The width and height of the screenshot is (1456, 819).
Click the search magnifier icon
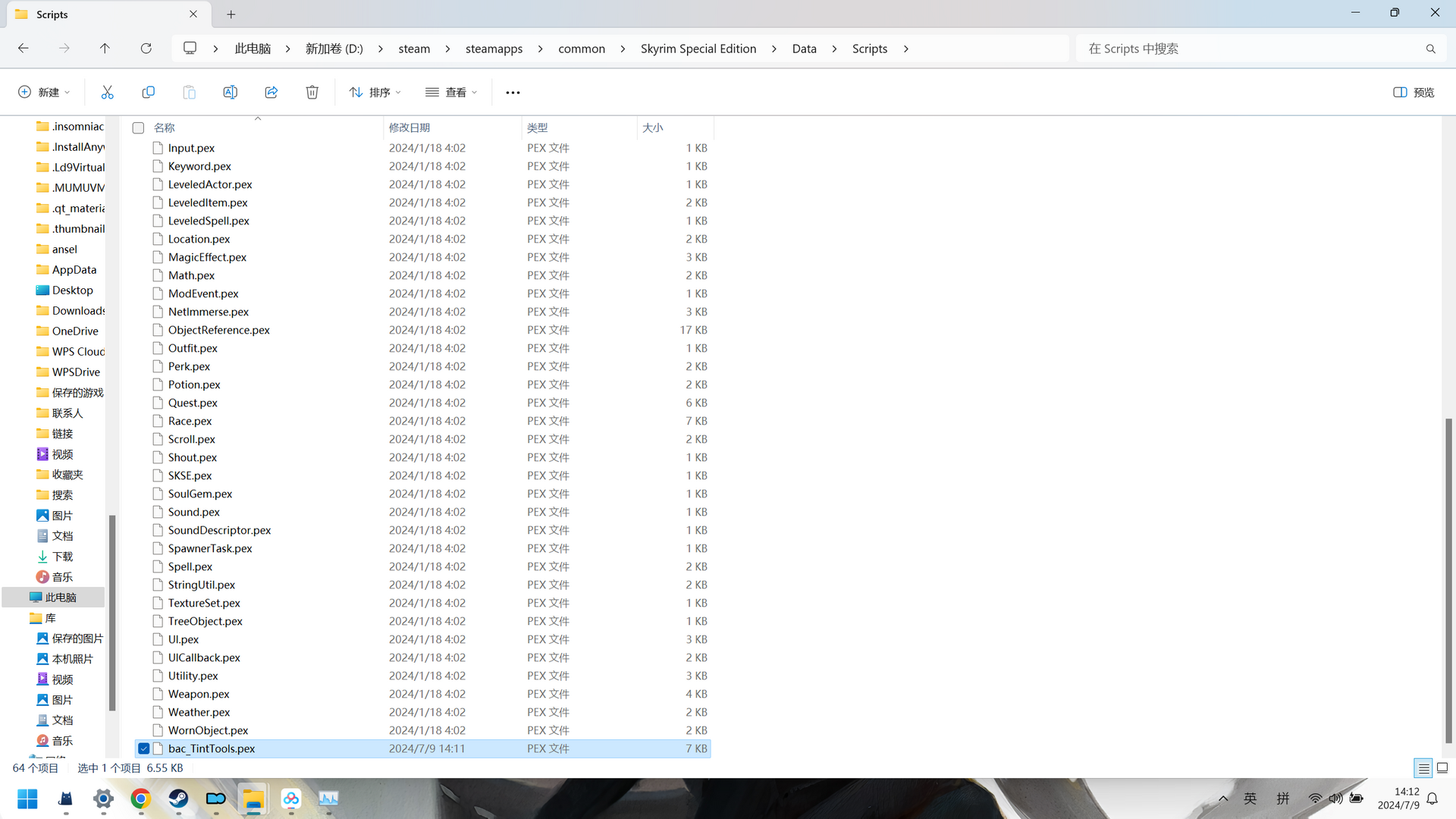click(x=1430, y=49)
